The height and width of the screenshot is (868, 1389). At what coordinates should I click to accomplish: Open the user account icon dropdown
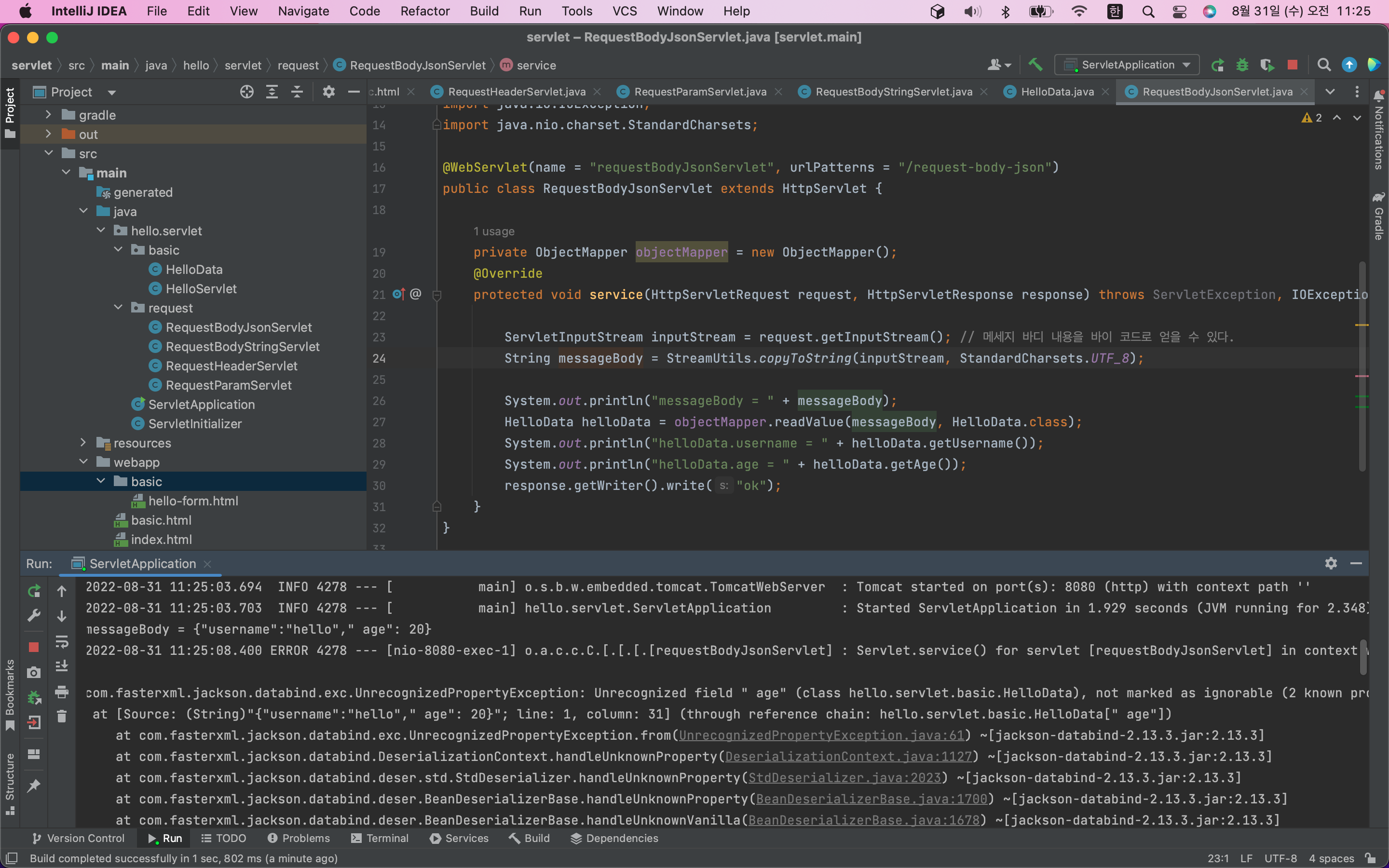[999, 65]
